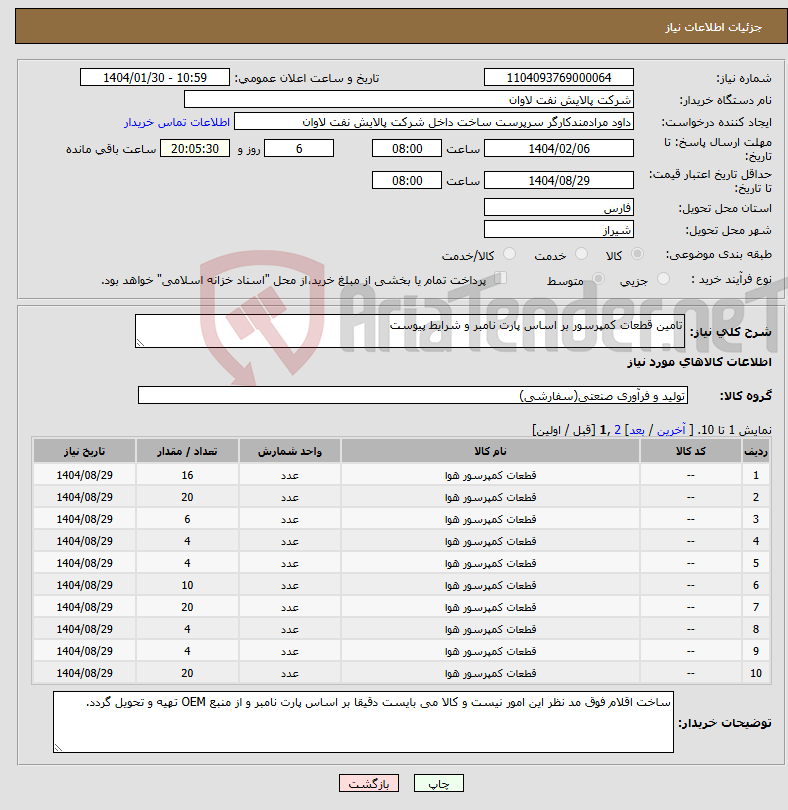This screenshot has width=788, height=810.
Task: Click quantity 6 in row 3
Action: [x=187, y=519]
